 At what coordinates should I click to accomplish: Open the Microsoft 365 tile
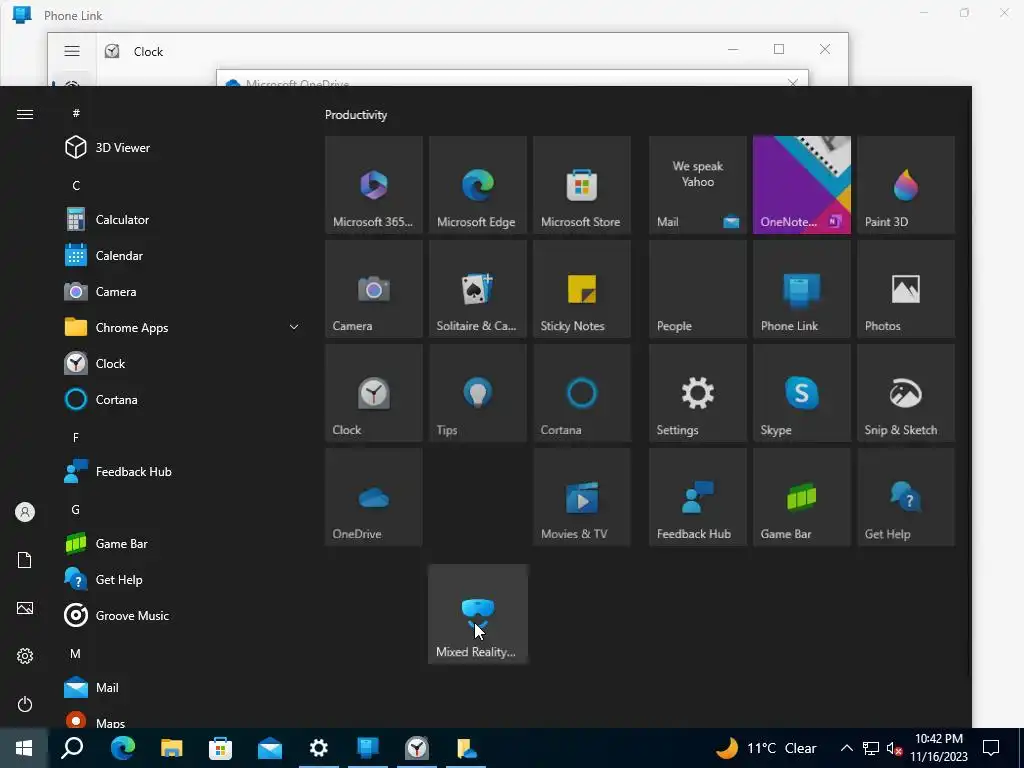click(x=374, y=185)
